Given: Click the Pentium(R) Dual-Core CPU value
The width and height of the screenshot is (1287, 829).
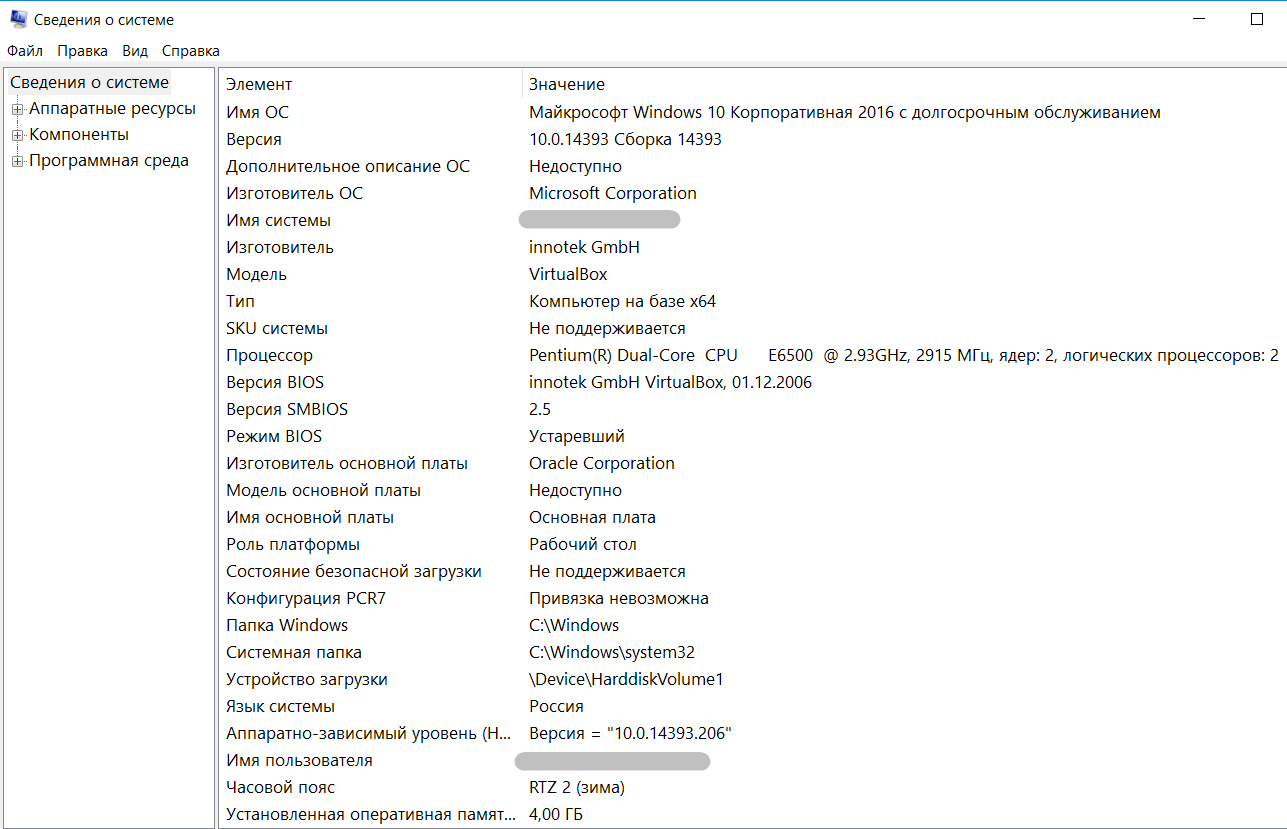Looking at the screenshot, I should (x=904, y=355).
